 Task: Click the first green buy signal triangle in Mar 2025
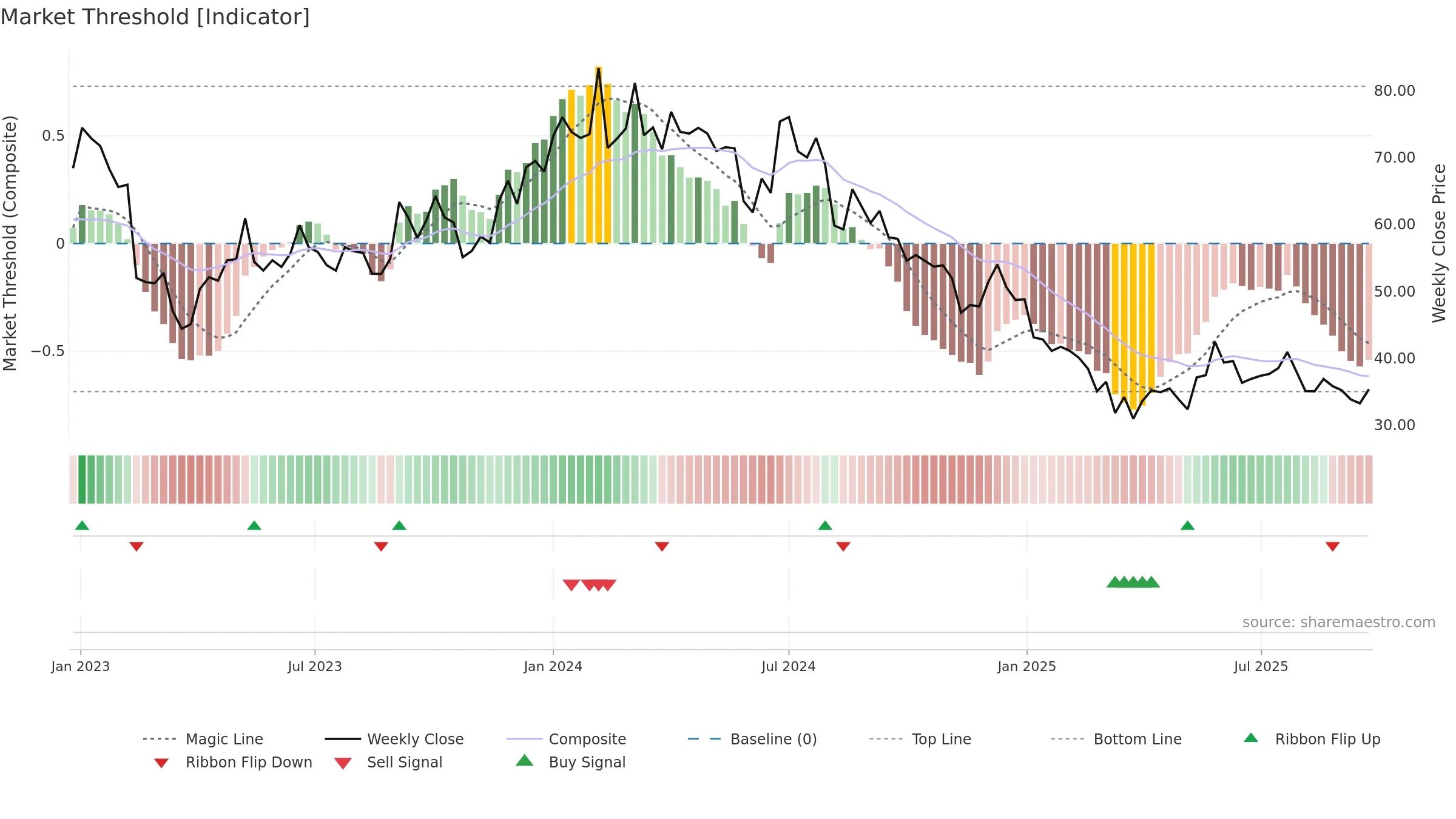point(1114,582)
